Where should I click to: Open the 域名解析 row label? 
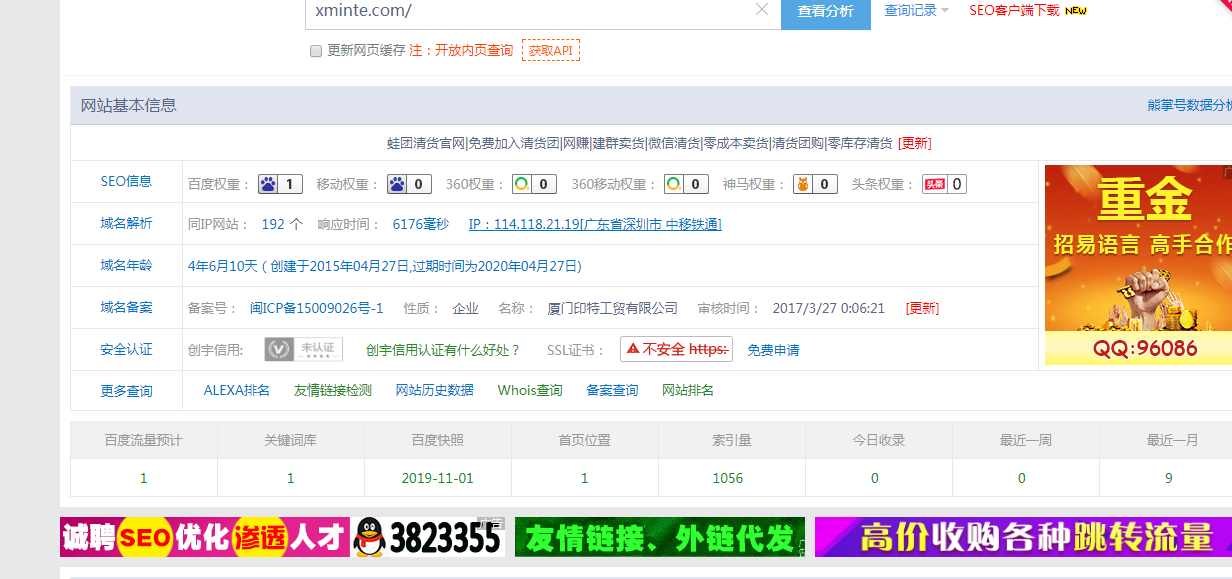[127, 223]
